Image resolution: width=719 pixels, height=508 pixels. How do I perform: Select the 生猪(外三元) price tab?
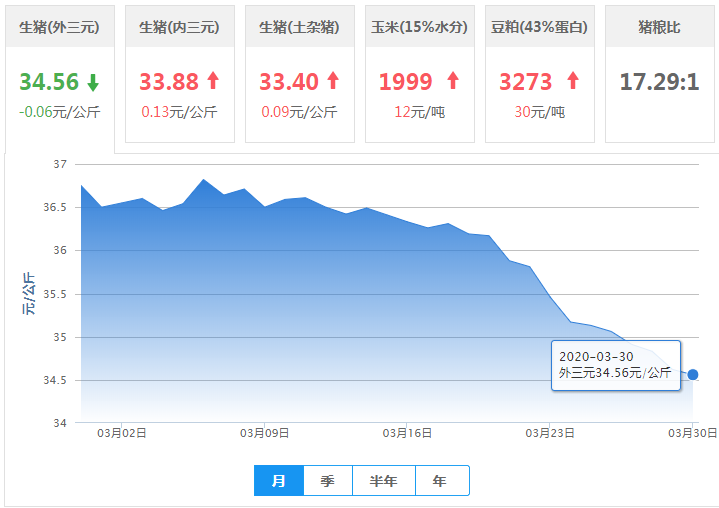click(57, 26)
